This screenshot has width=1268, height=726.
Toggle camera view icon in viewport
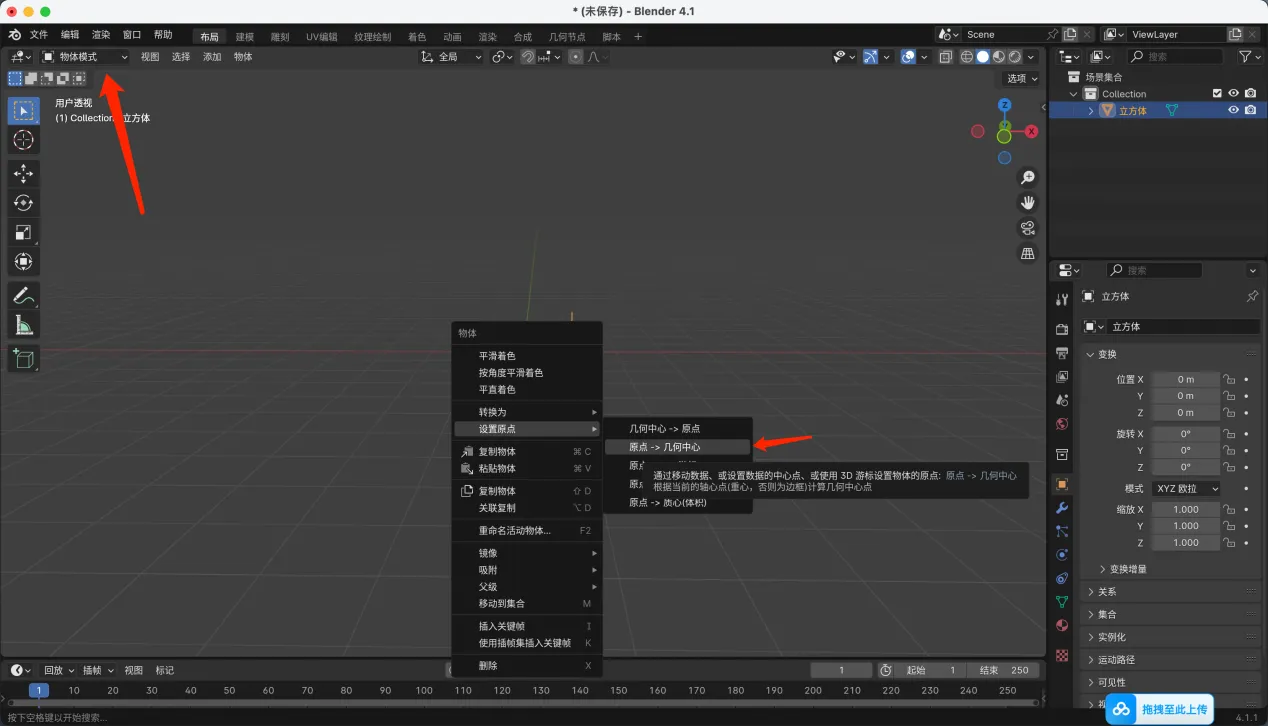[x=1027, y=228]
